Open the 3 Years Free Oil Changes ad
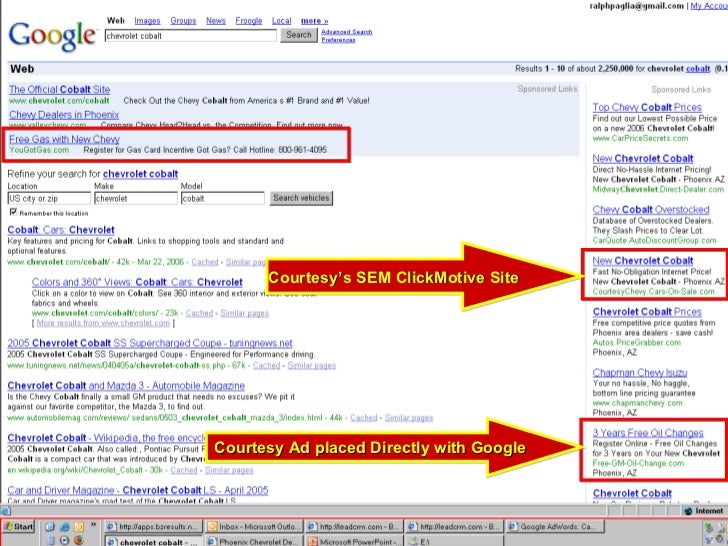The image size is (728, 546). tap(648, 433)
